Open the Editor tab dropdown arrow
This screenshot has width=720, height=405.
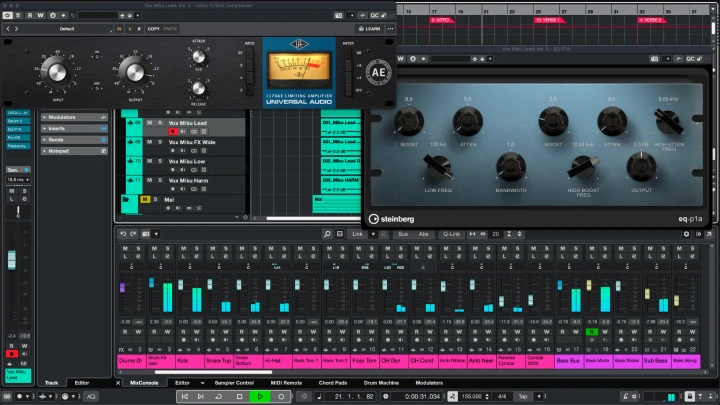(202, 382)
